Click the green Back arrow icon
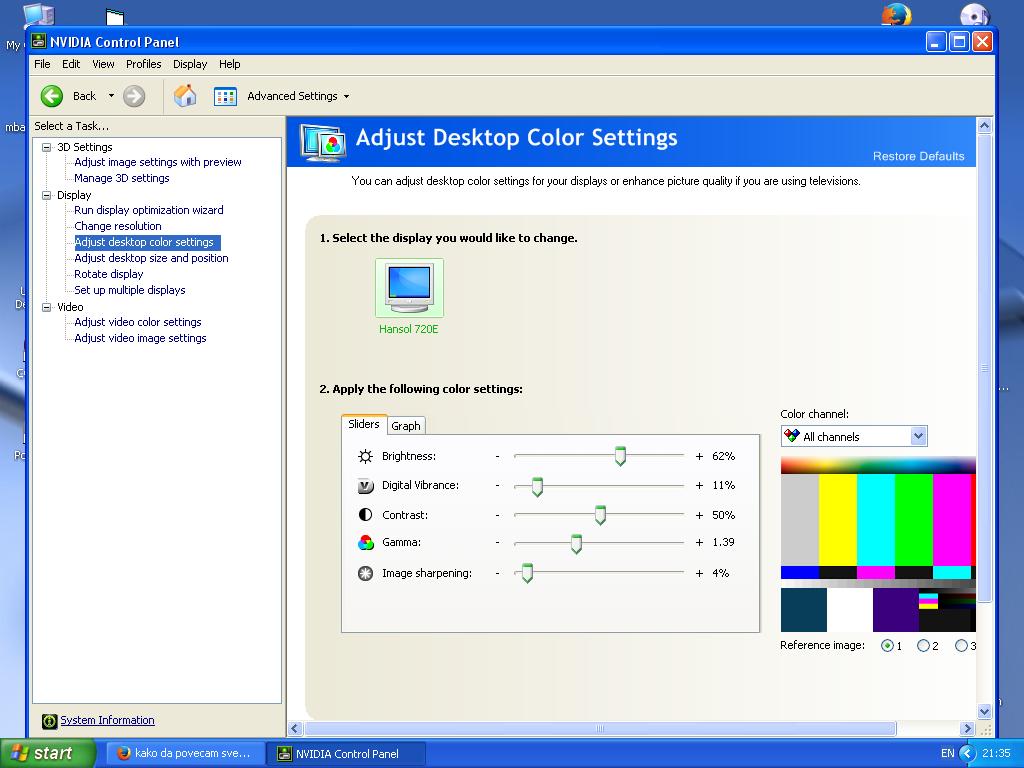Image resolution: width=1024 pixels, height=768 pixels. (x=52, y=96)
